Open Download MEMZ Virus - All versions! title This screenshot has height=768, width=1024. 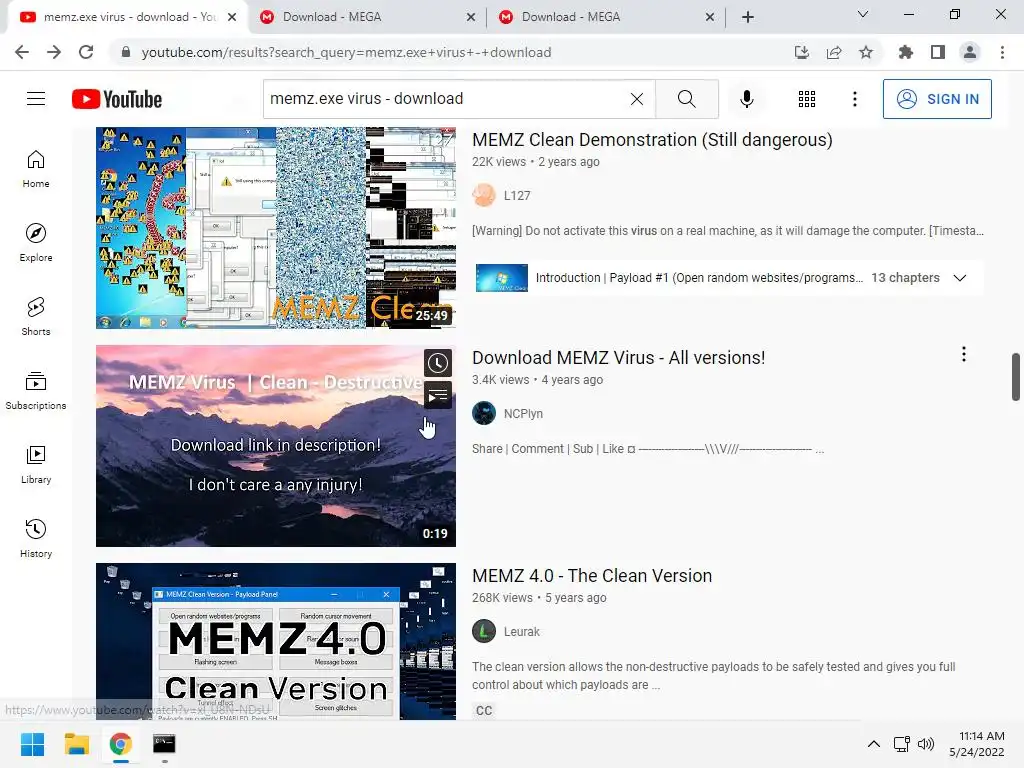pos(618,358)
